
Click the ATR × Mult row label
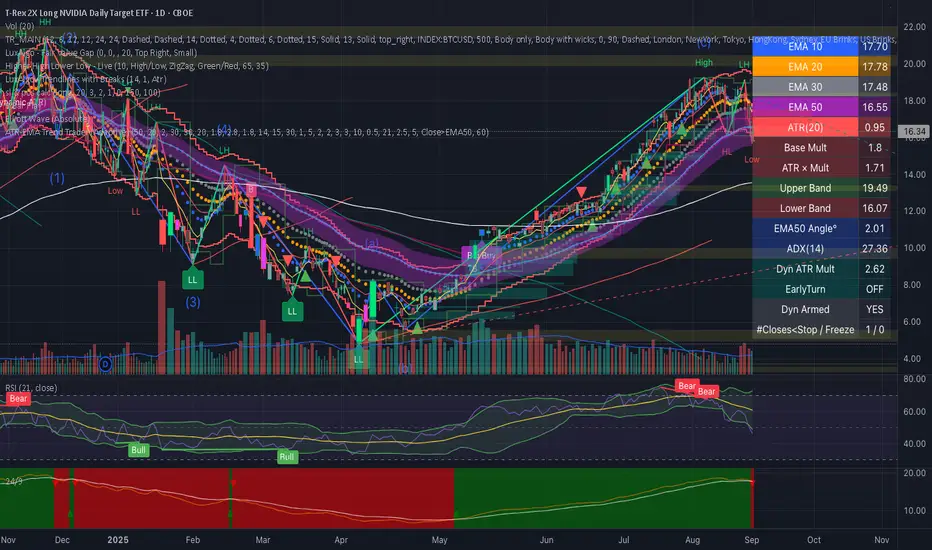coord(805,168)
